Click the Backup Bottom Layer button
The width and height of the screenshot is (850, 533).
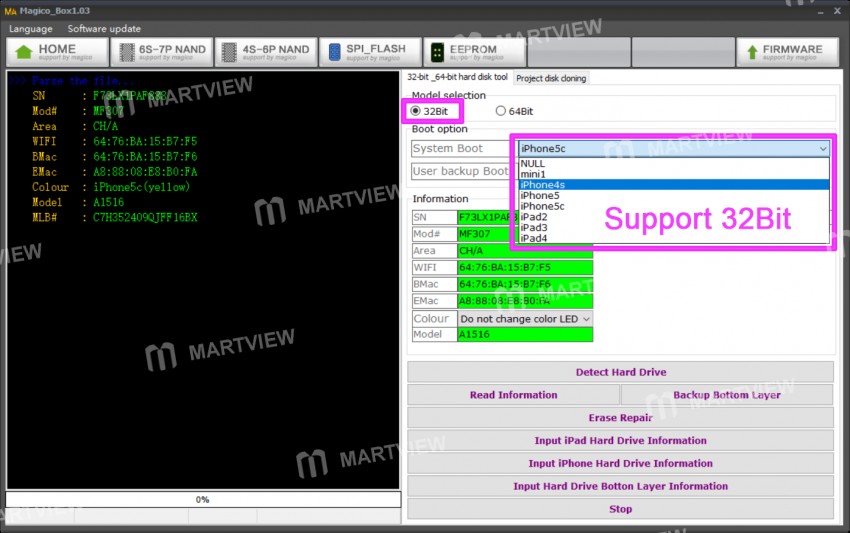727,395
